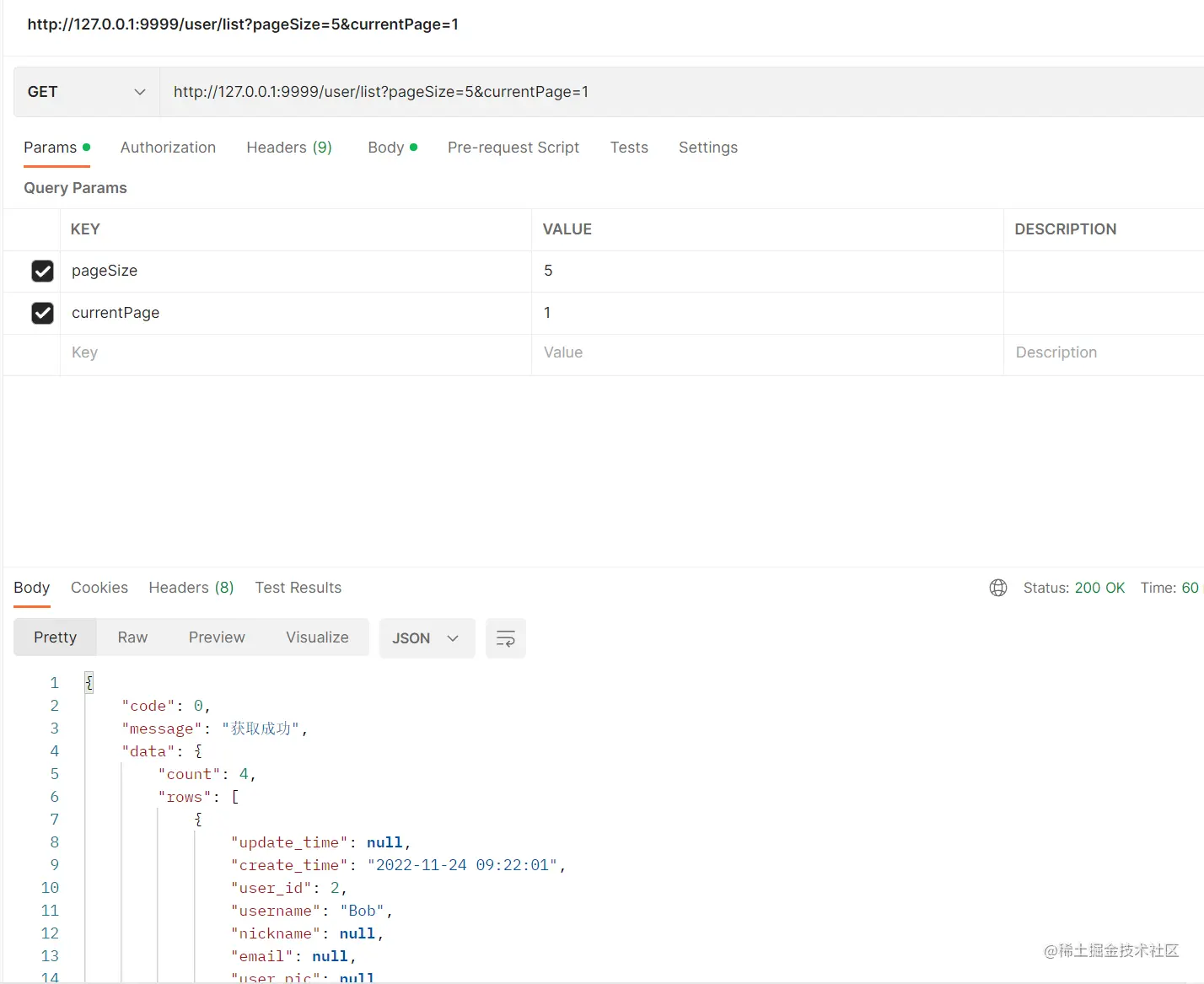The height and width of the screenshot is (984, 1204).
Task: Click the "rows": [ JSON line
Action: [x=198, y=797]
